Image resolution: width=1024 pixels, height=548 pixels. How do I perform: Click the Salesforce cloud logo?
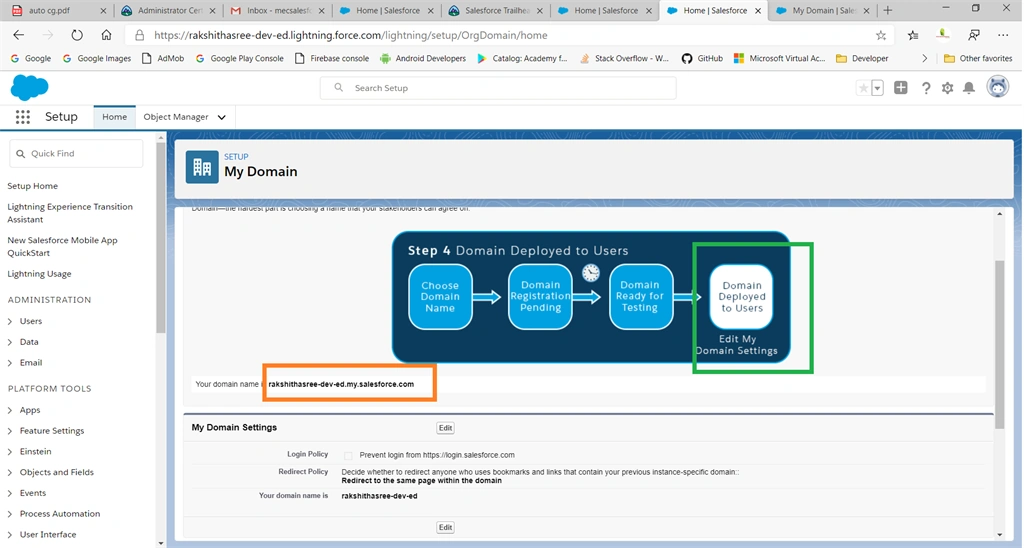point(29,88)
